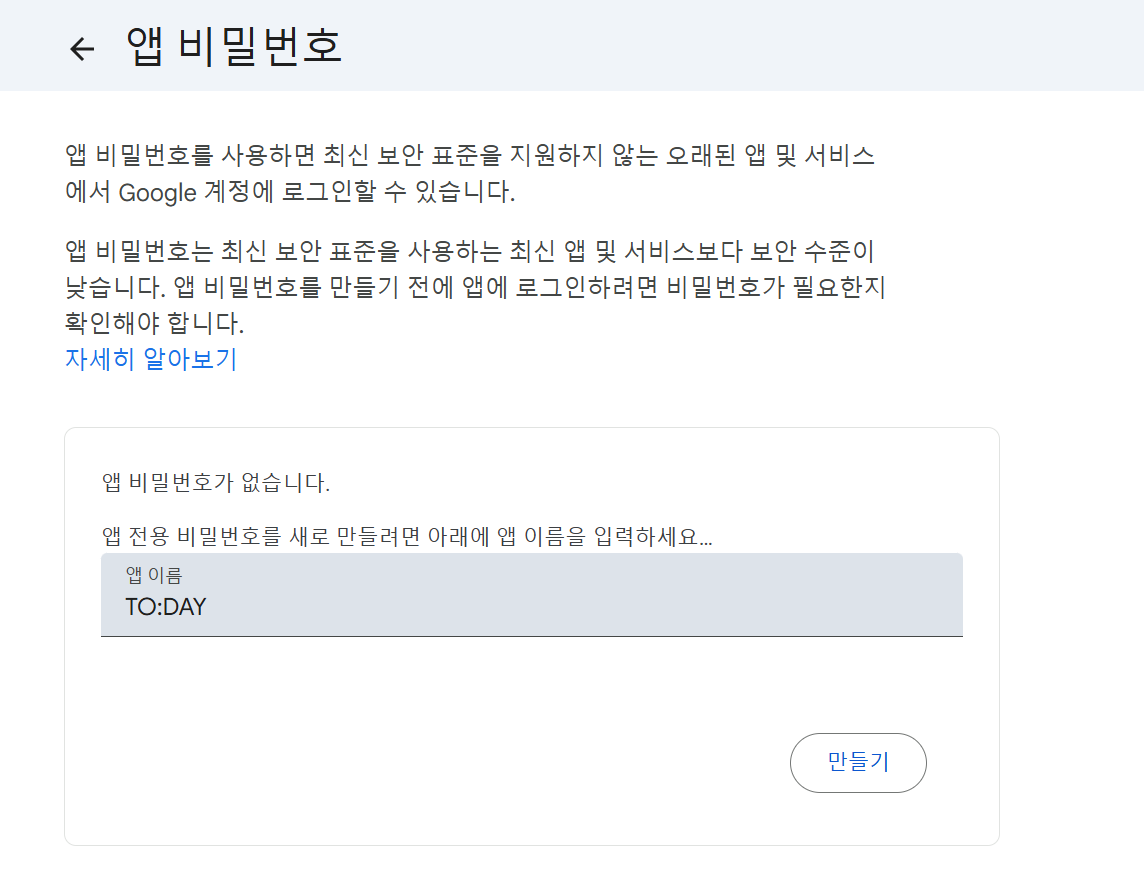
Task: Go back using the left arrow icon
Action: pyautogui.click(x=82, y=49)
